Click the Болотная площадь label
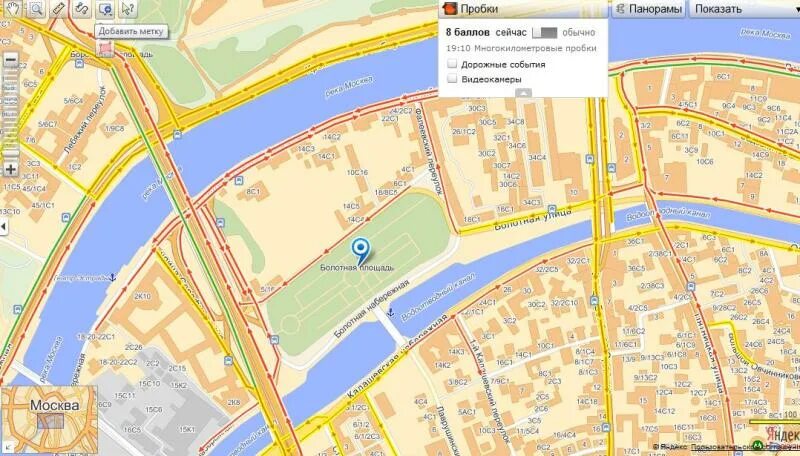800x456 pixels. tap(357, 267)
